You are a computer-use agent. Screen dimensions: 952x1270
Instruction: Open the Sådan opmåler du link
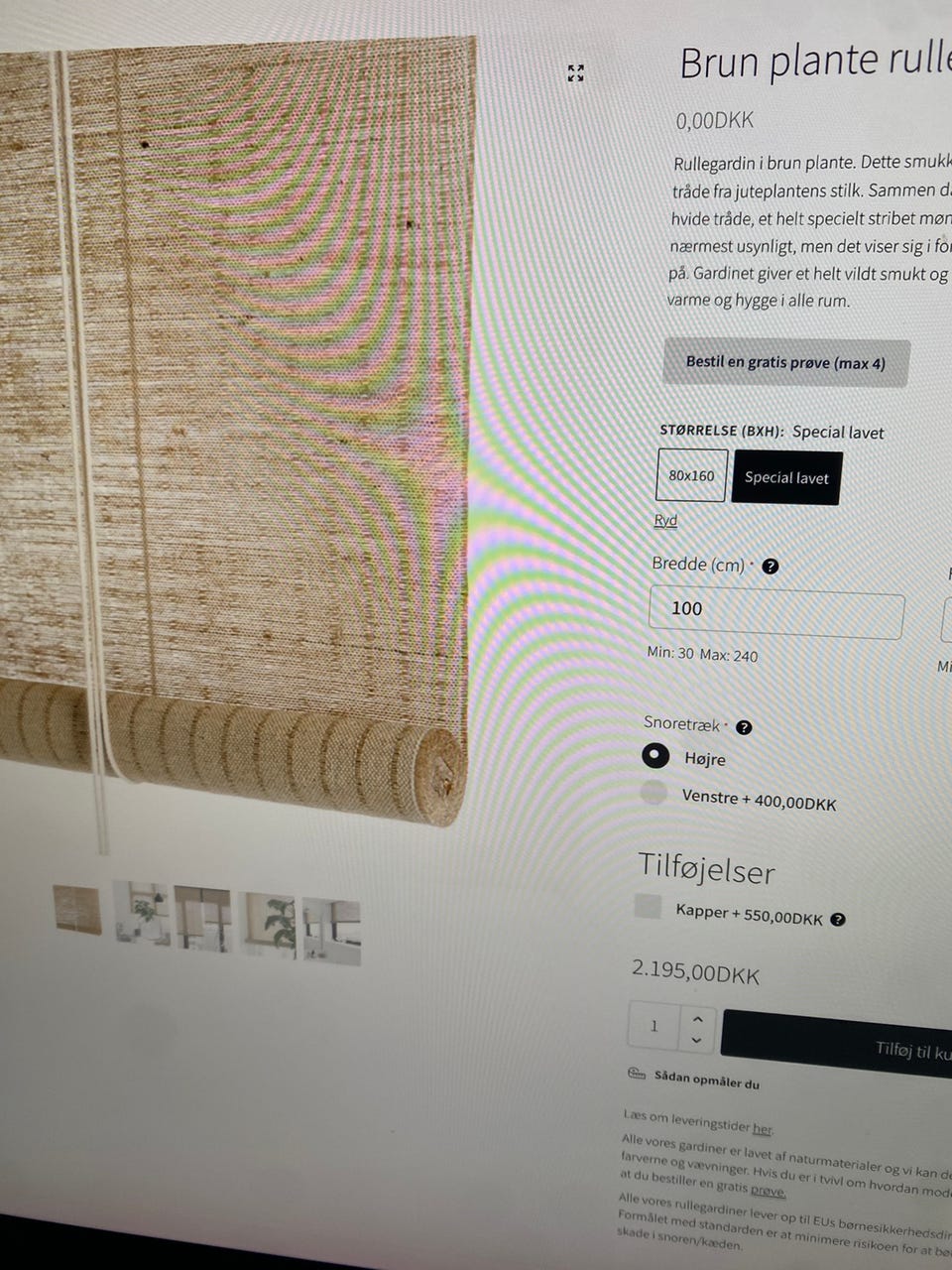tap(706, 1080)
